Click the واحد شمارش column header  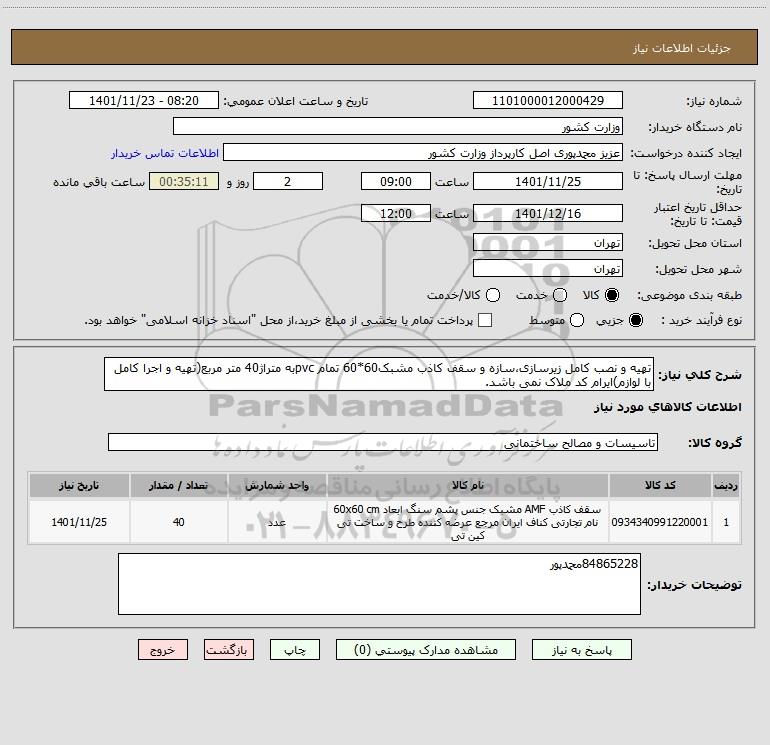[277, 485]
